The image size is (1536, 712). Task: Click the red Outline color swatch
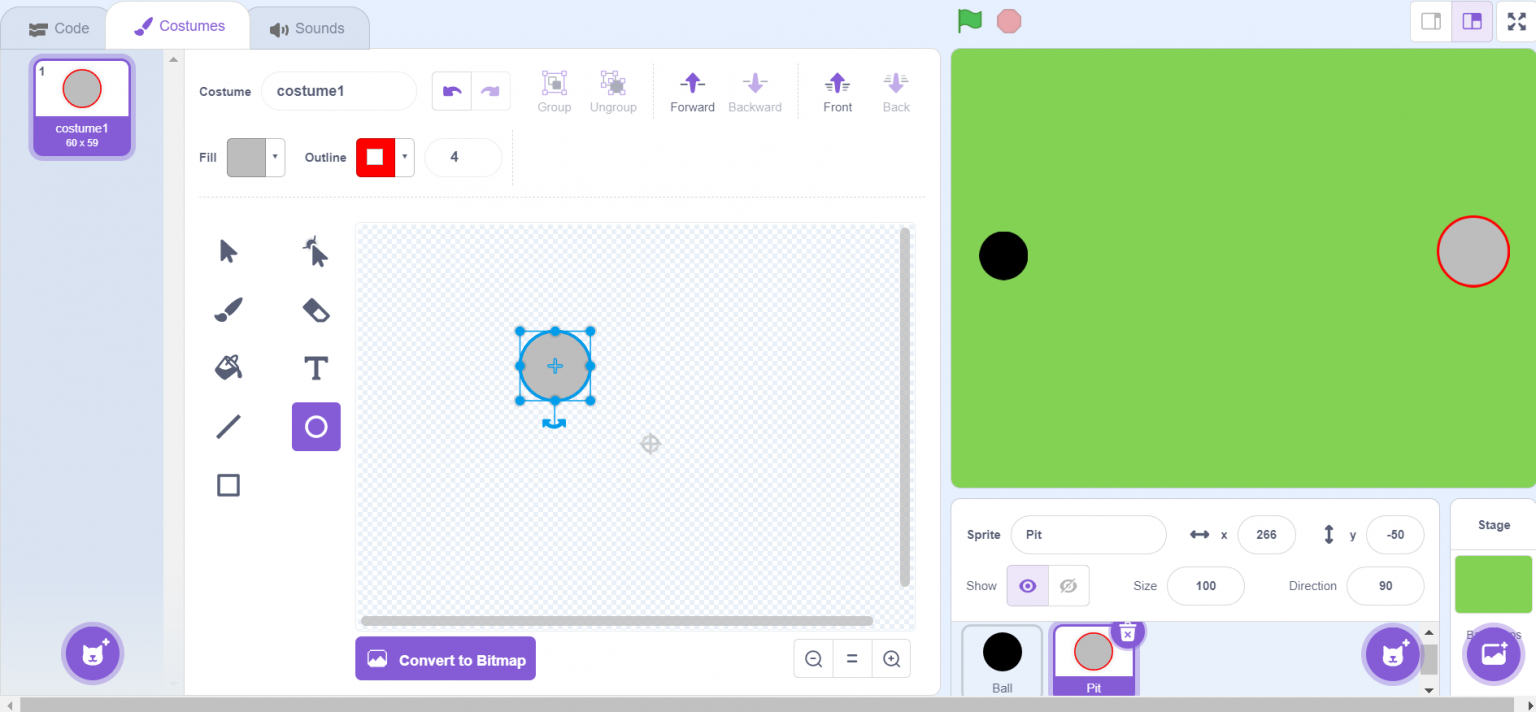pos(375,157)
